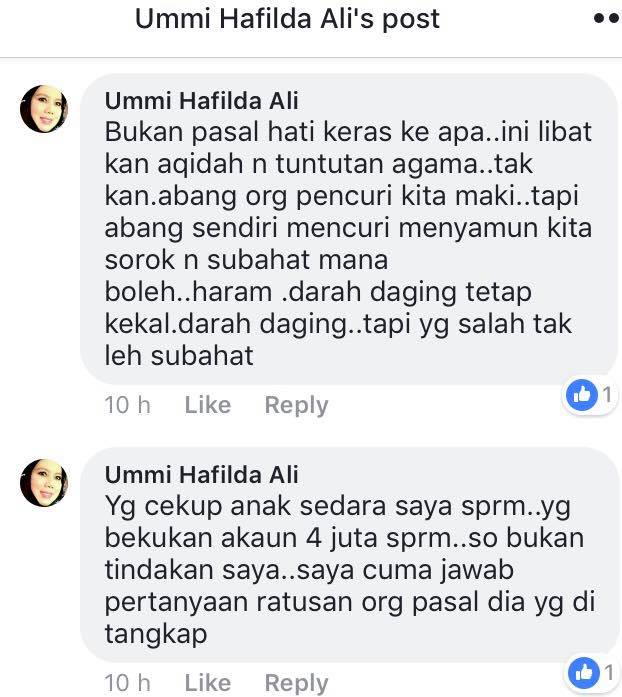The width and height of the screenshot is (622, 697).
Task: View reaction count on the aqidah comment
Action: click(x=607, y=394)
